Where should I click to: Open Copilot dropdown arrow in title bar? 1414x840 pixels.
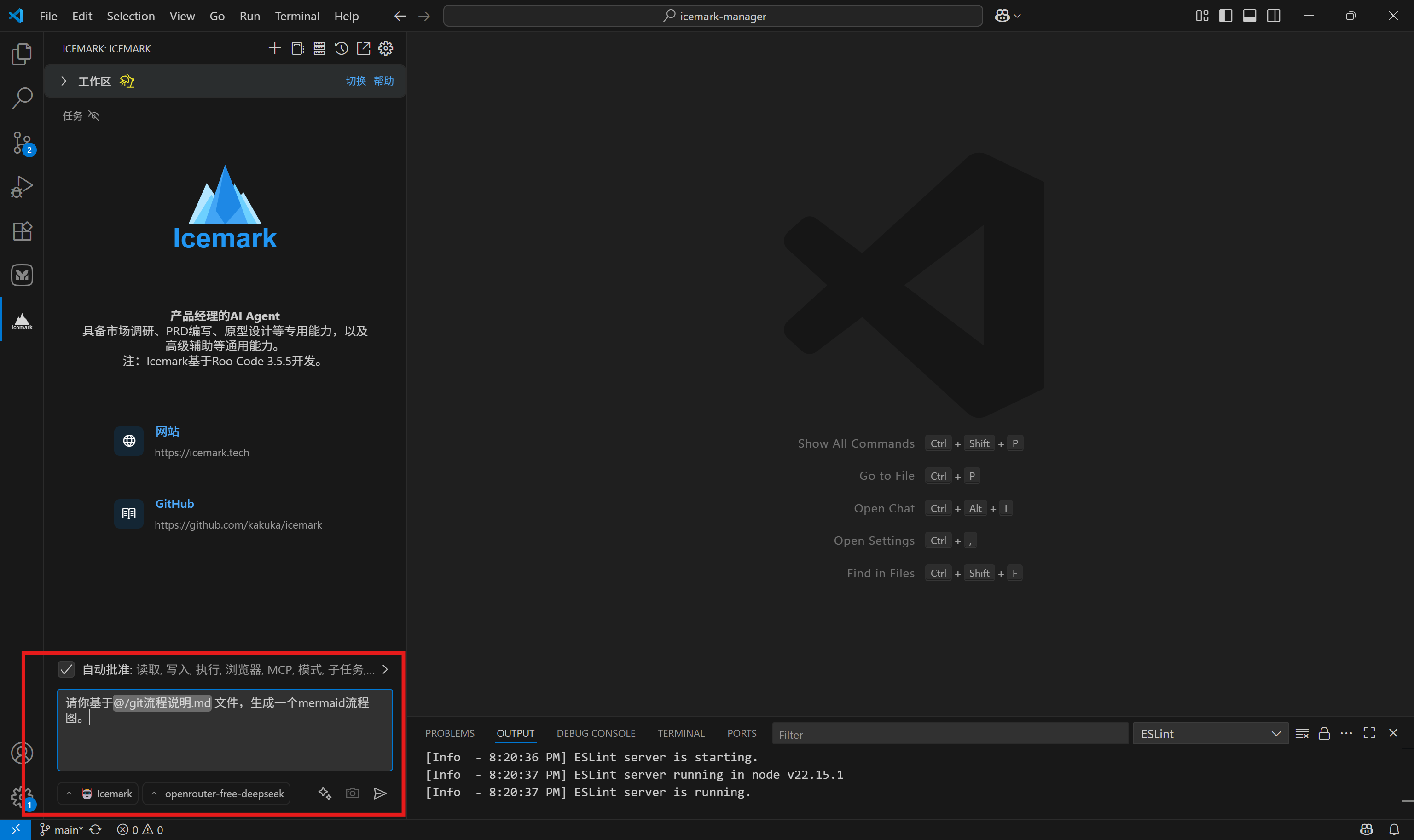1017,16
